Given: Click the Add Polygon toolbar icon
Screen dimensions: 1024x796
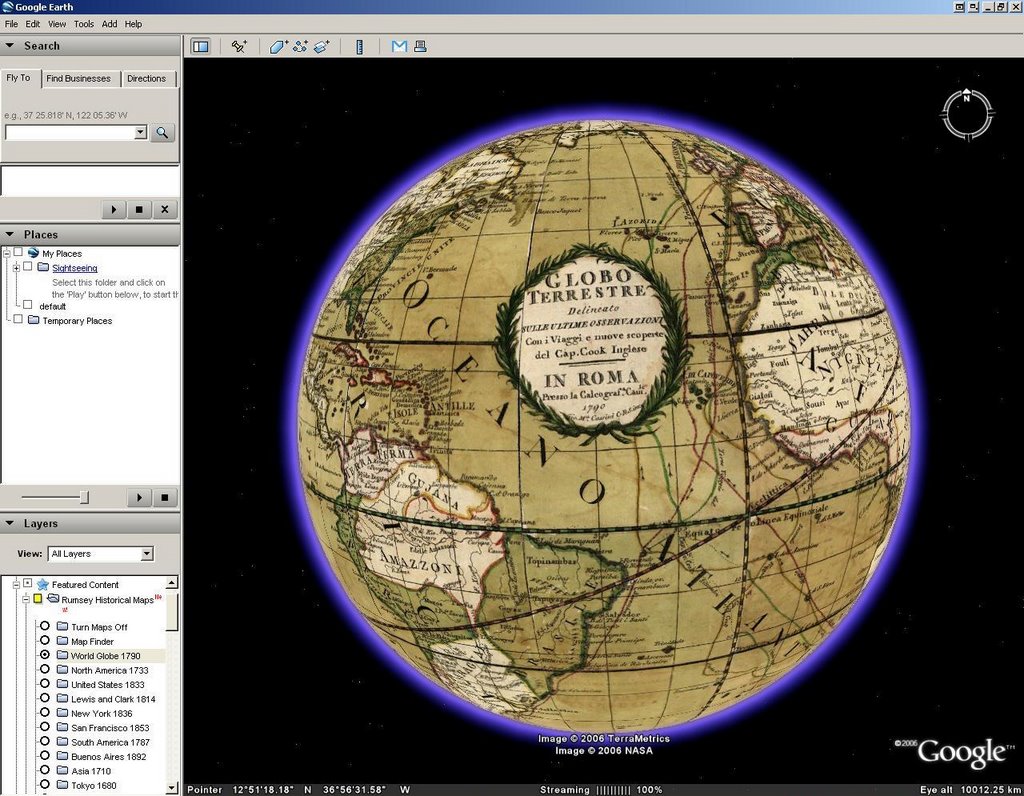Looking at the screenshot, I should coord(279,46).
